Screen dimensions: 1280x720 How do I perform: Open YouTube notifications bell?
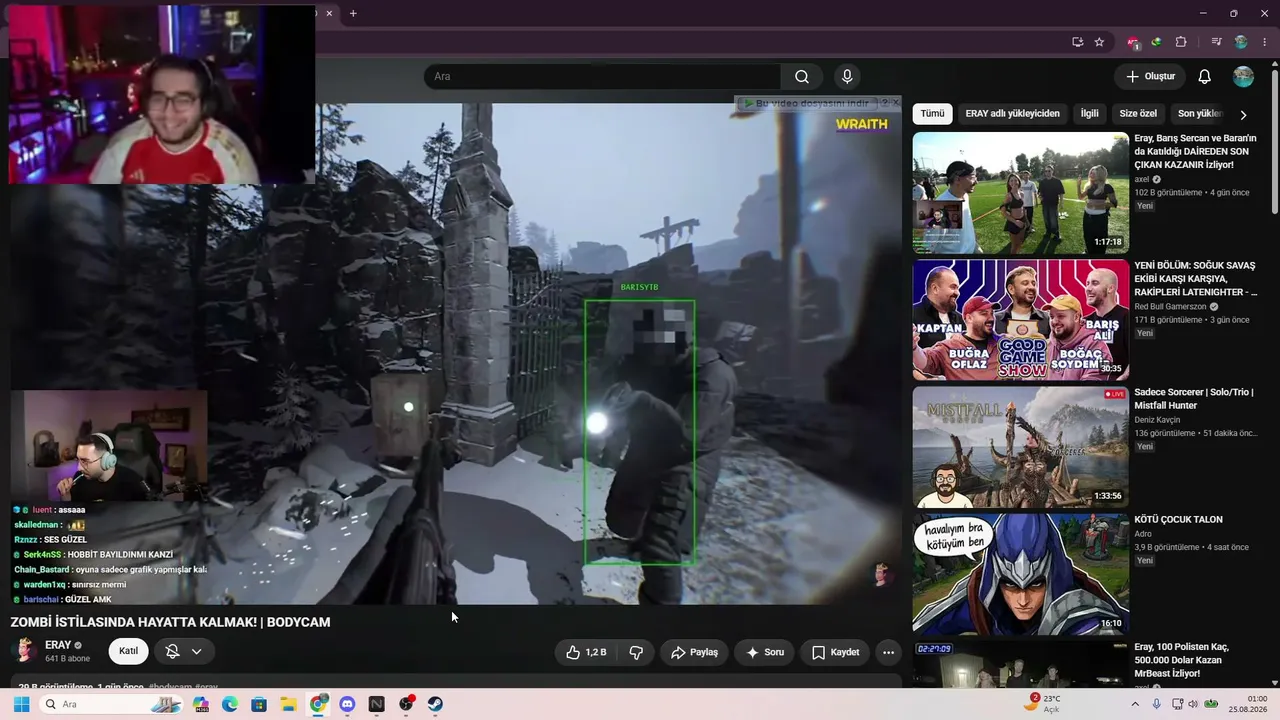pos(1205,77)
